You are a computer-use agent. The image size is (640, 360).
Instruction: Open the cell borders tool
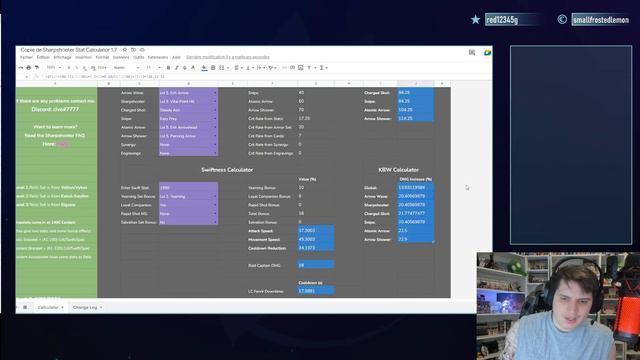(x=213, y=68)
